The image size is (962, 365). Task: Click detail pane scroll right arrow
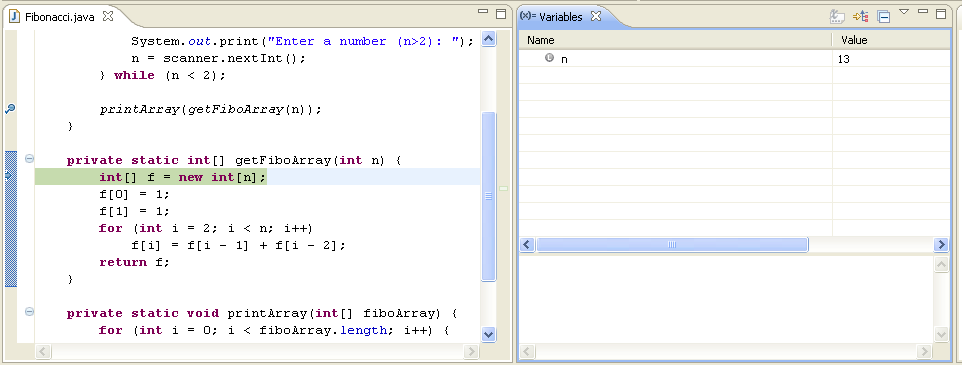pyautogui.click(x=926, y=352)
